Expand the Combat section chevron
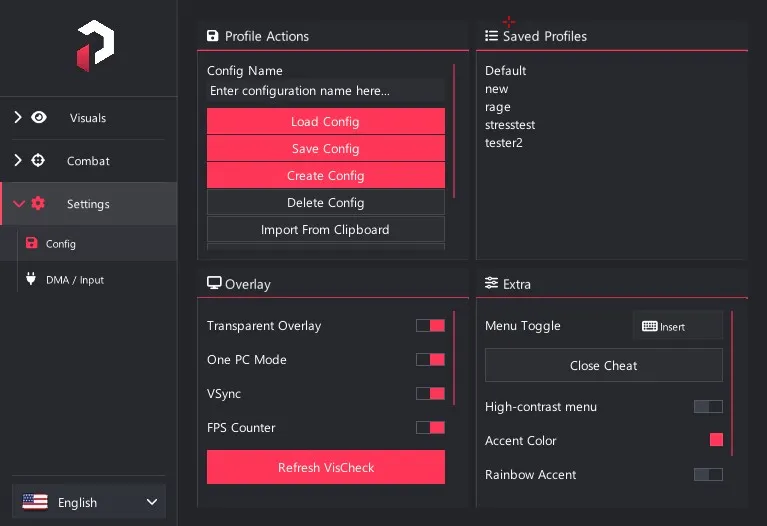Screen dimensions: 767x526 18,160
